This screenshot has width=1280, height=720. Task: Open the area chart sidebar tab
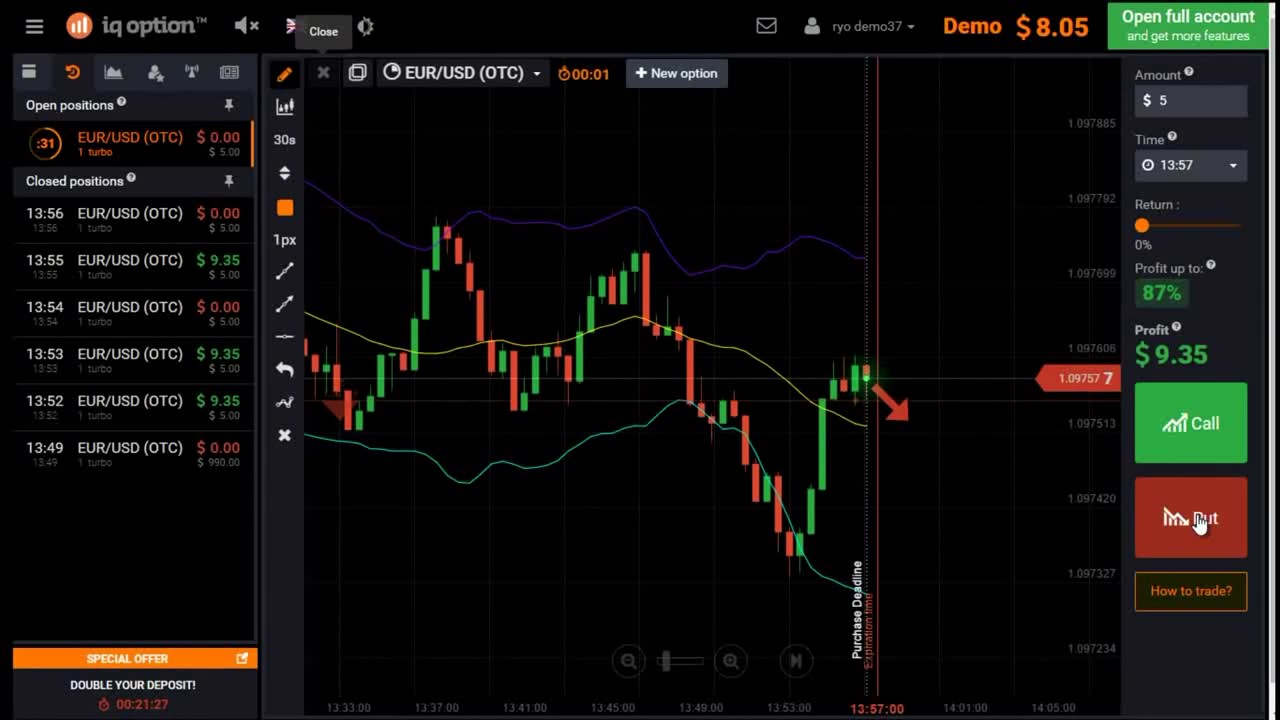tap(113, 72)
